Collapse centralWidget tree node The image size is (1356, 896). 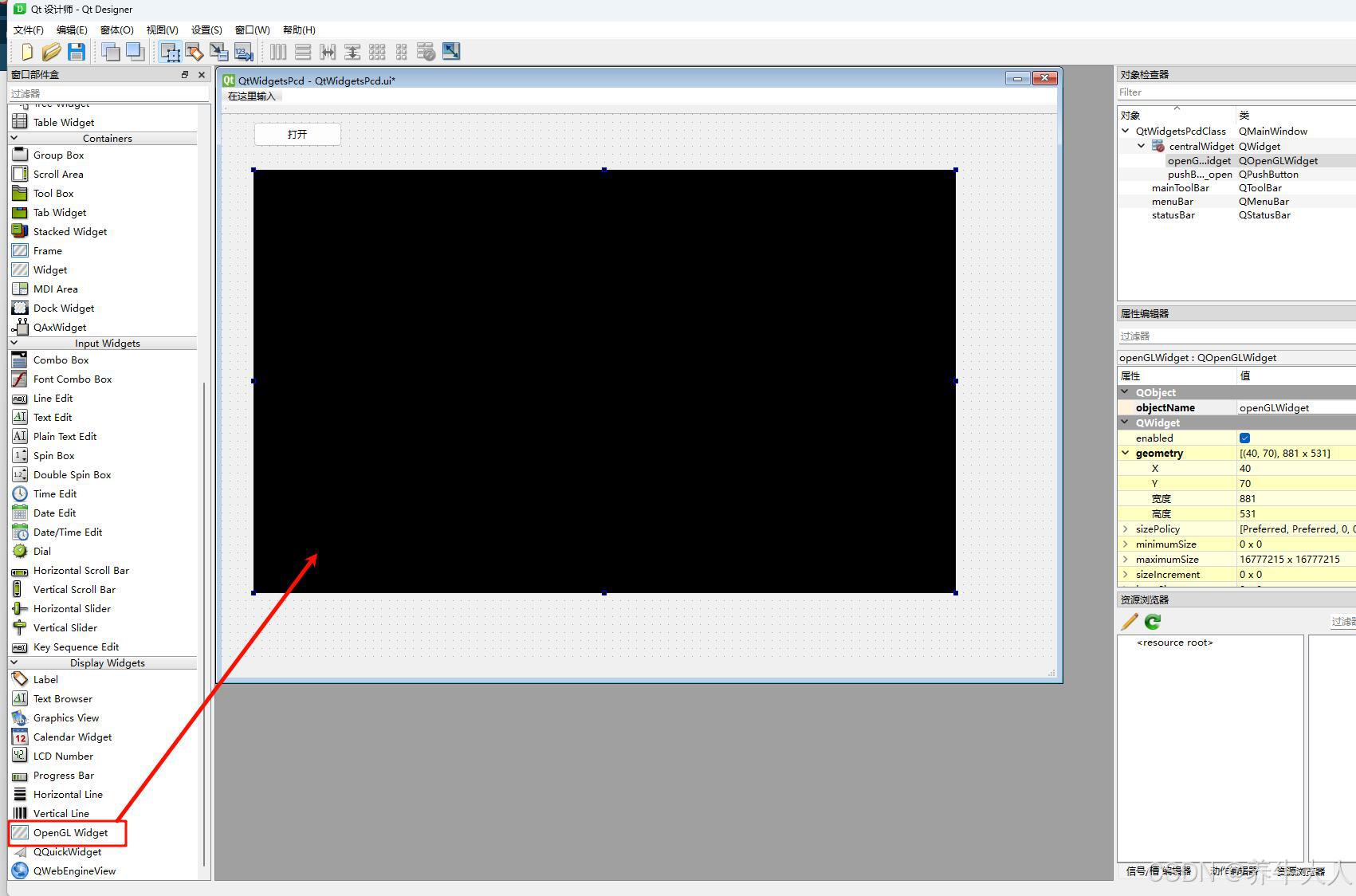(x=1141, y=146)
